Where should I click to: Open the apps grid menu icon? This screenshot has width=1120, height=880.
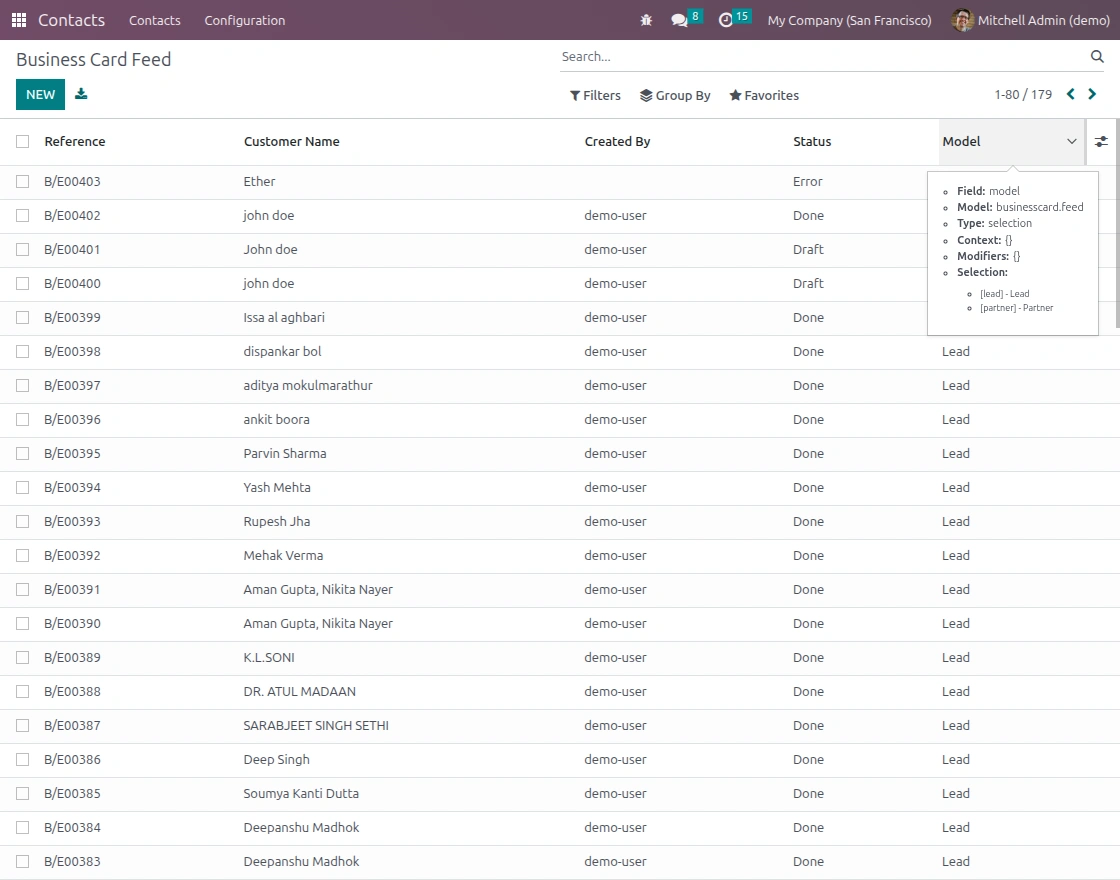click(x=19, y=20)
